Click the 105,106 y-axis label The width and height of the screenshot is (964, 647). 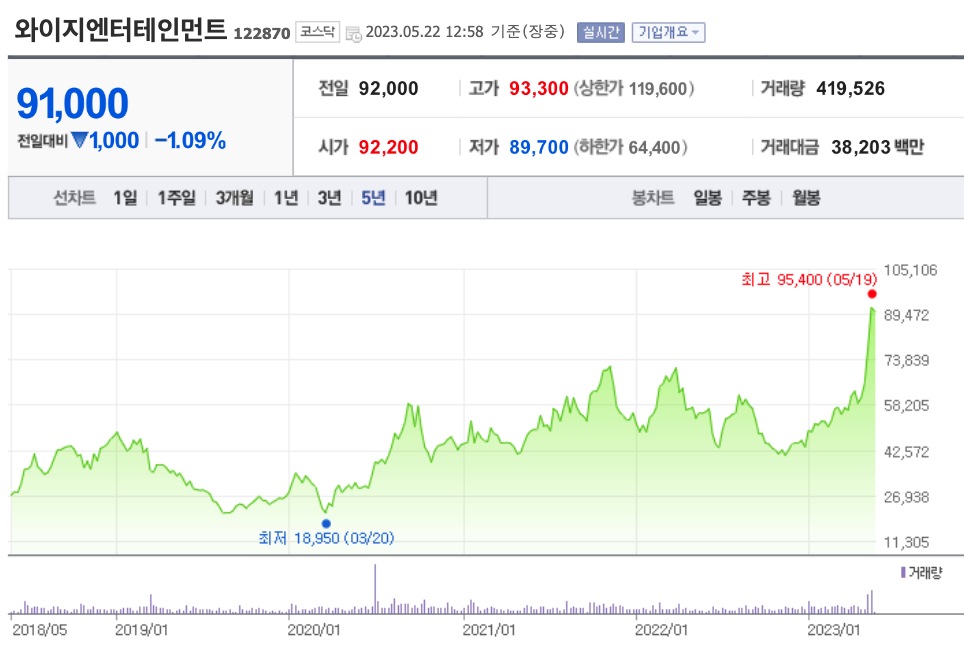coord(911,271)
